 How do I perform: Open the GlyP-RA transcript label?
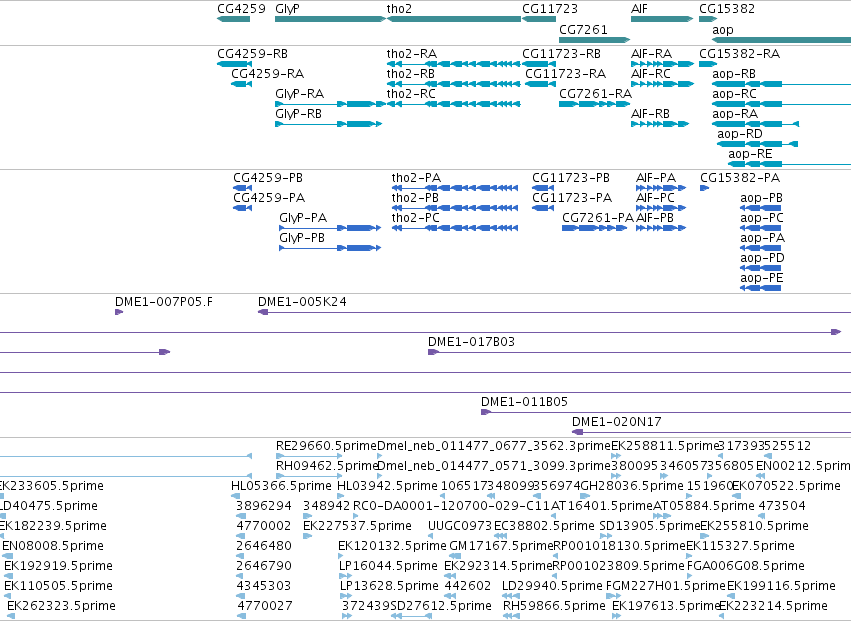(300, 94)
